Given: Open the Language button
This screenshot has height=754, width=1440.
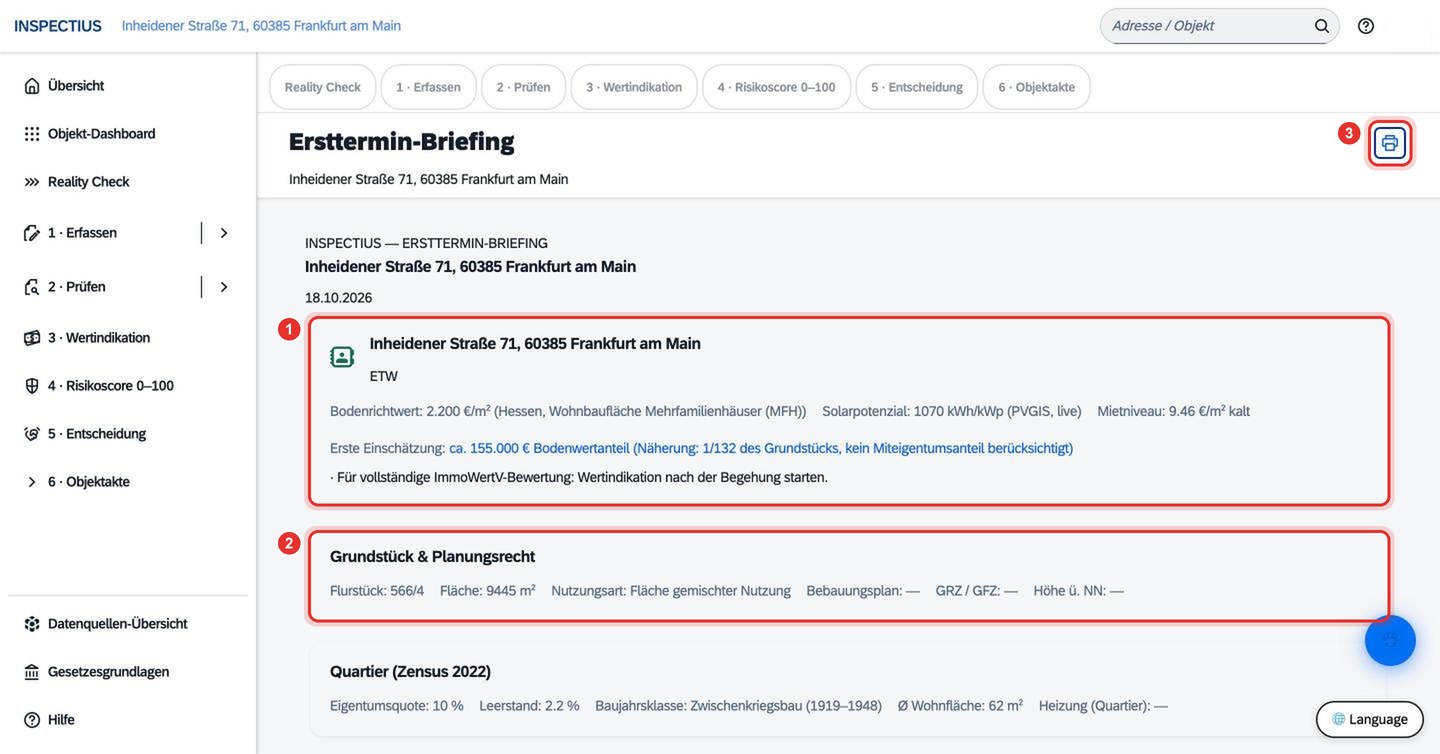Looking at the screenshot, I should pyautogui.click(x=1369, y=719).
